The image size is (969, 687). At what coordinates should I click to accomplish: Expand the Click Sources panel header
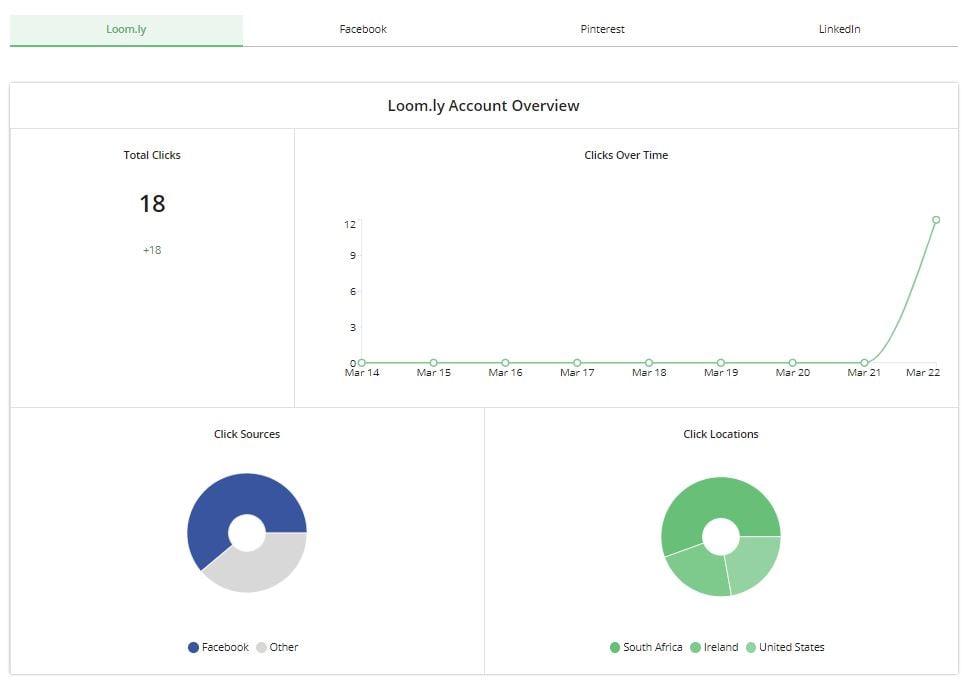247,434
